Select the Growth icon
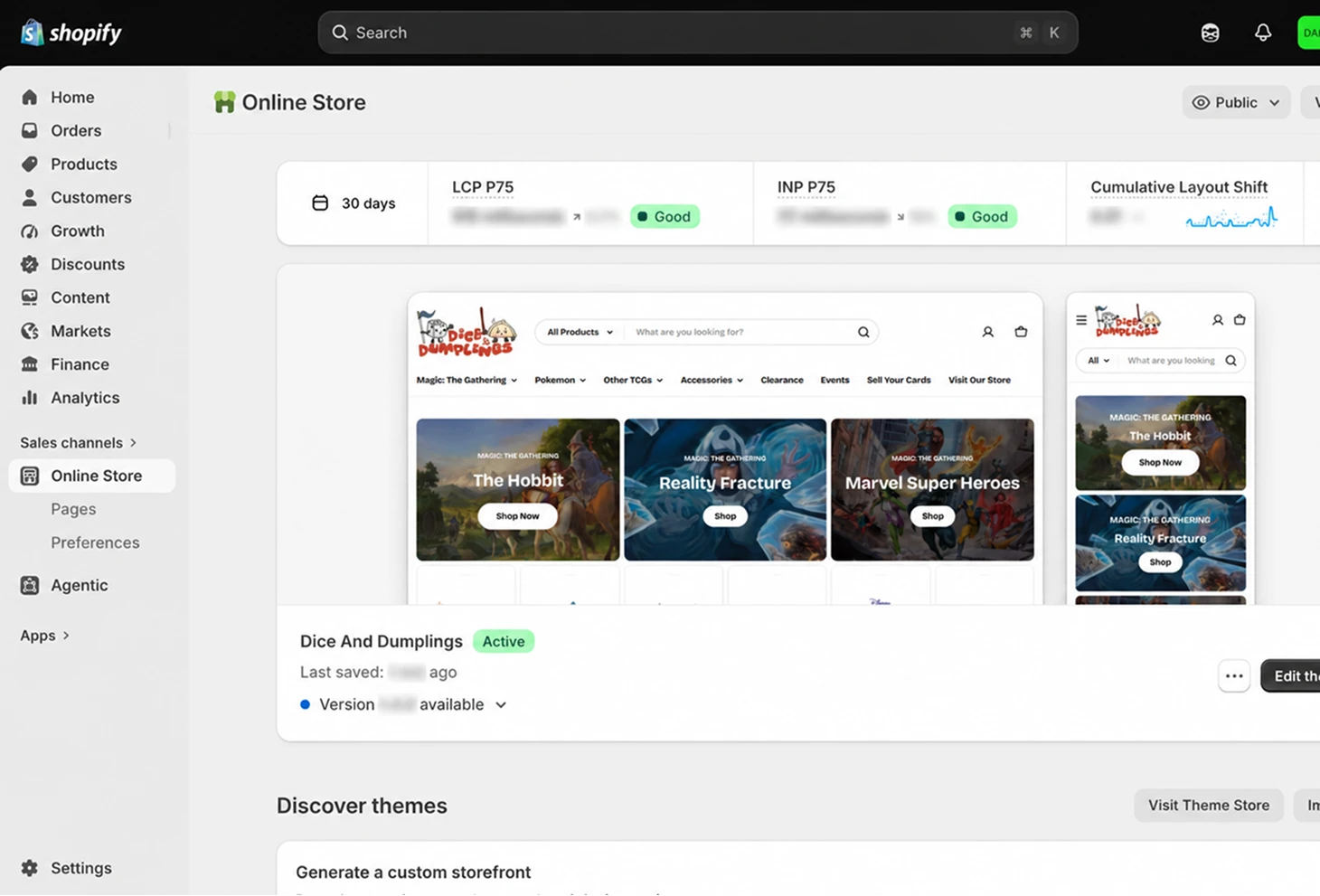The width and height of the screenshot is (1320, 896). (30, 231)
